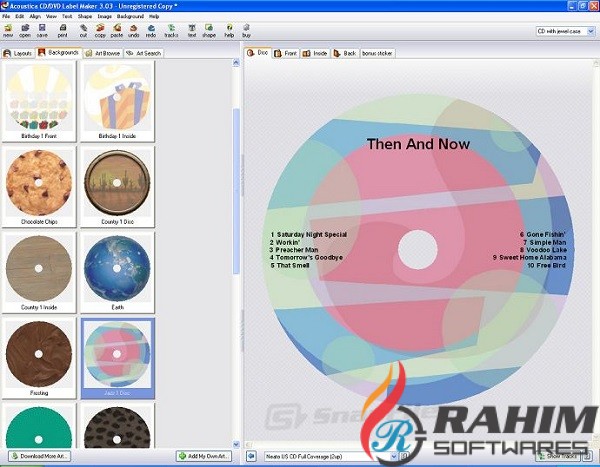This screenshot has width=600, height=467.
Task: Click the tracks toolbar icon
Action: 171,31
